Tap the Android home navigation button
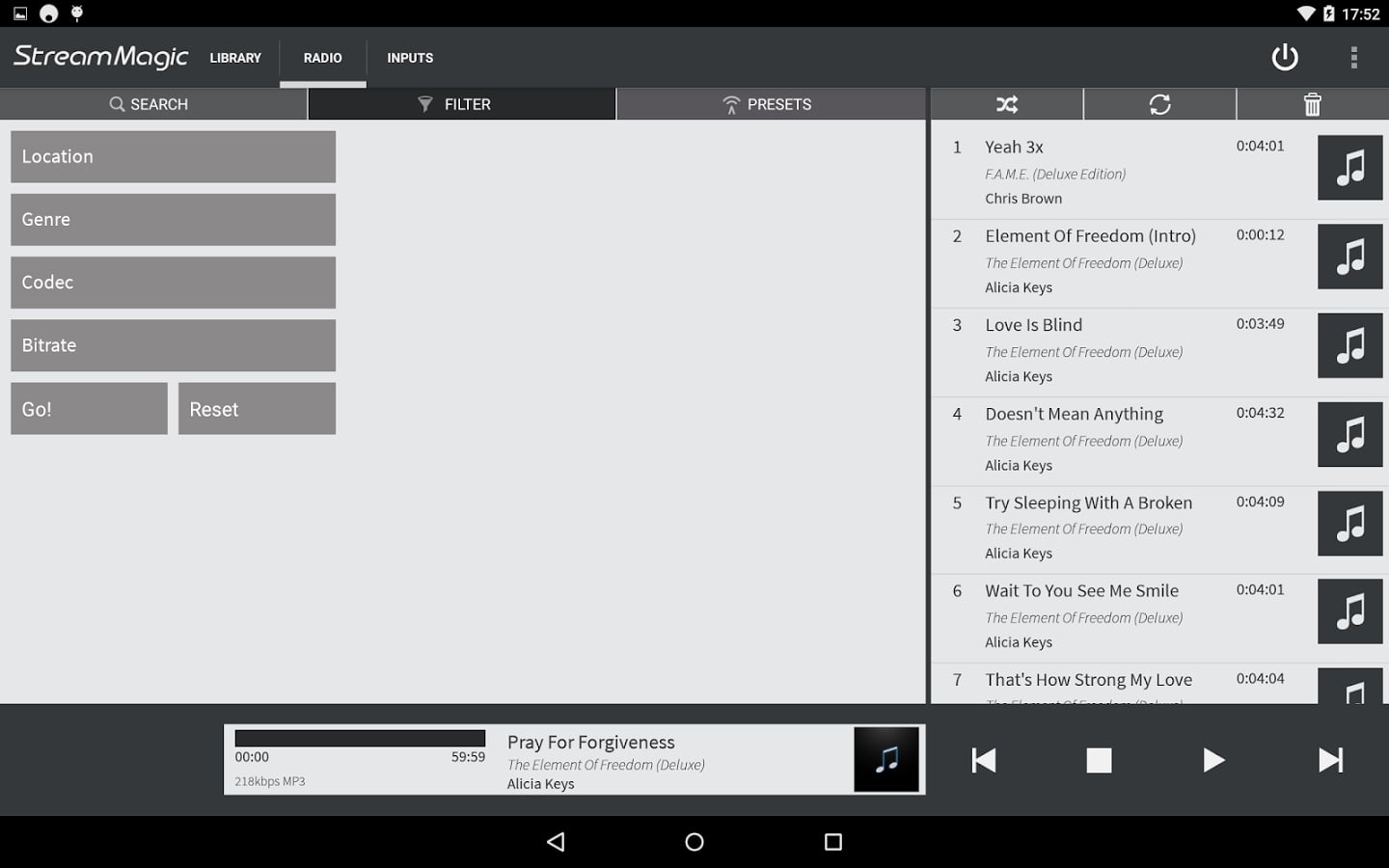1389x868 pixels. pos(694,842)
